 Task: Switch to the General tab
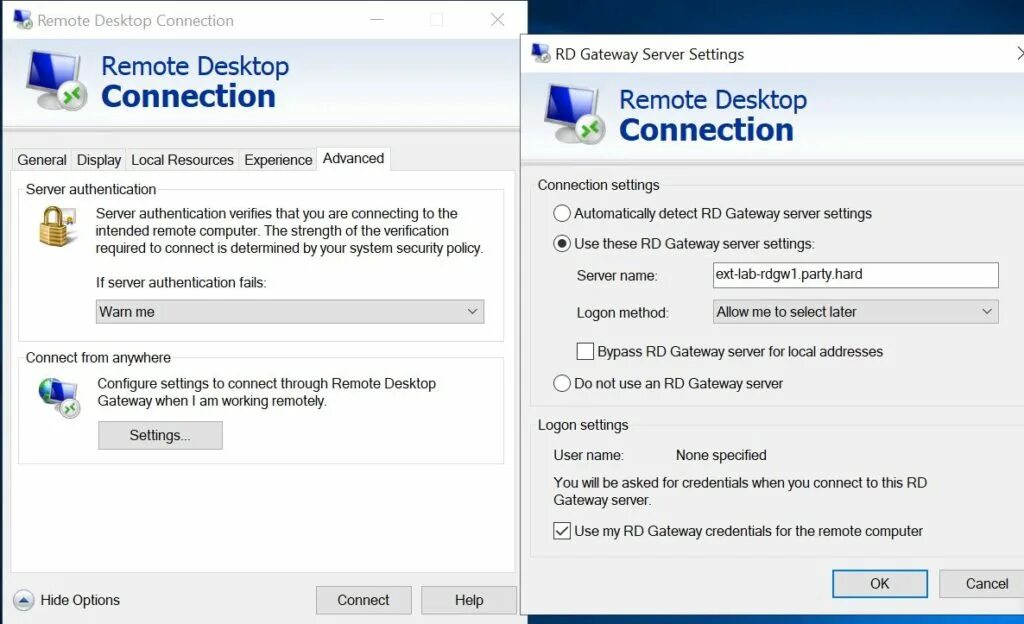tap(42, 160)
